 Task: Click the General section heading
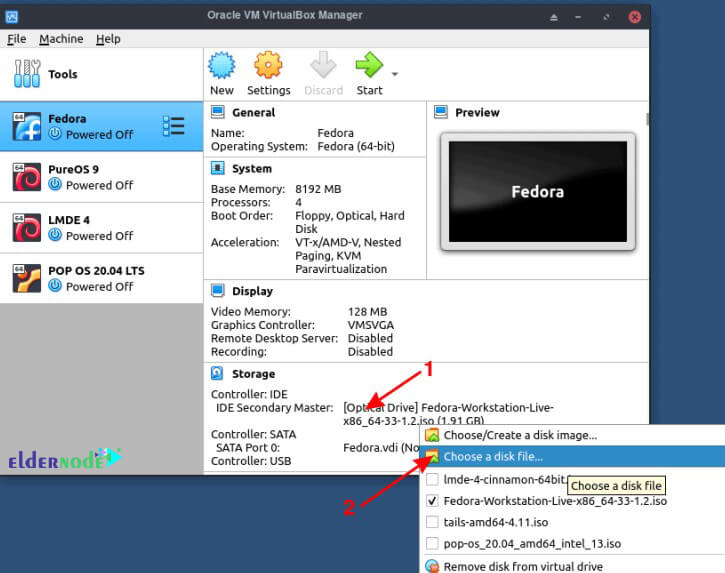tap(253, 112)
